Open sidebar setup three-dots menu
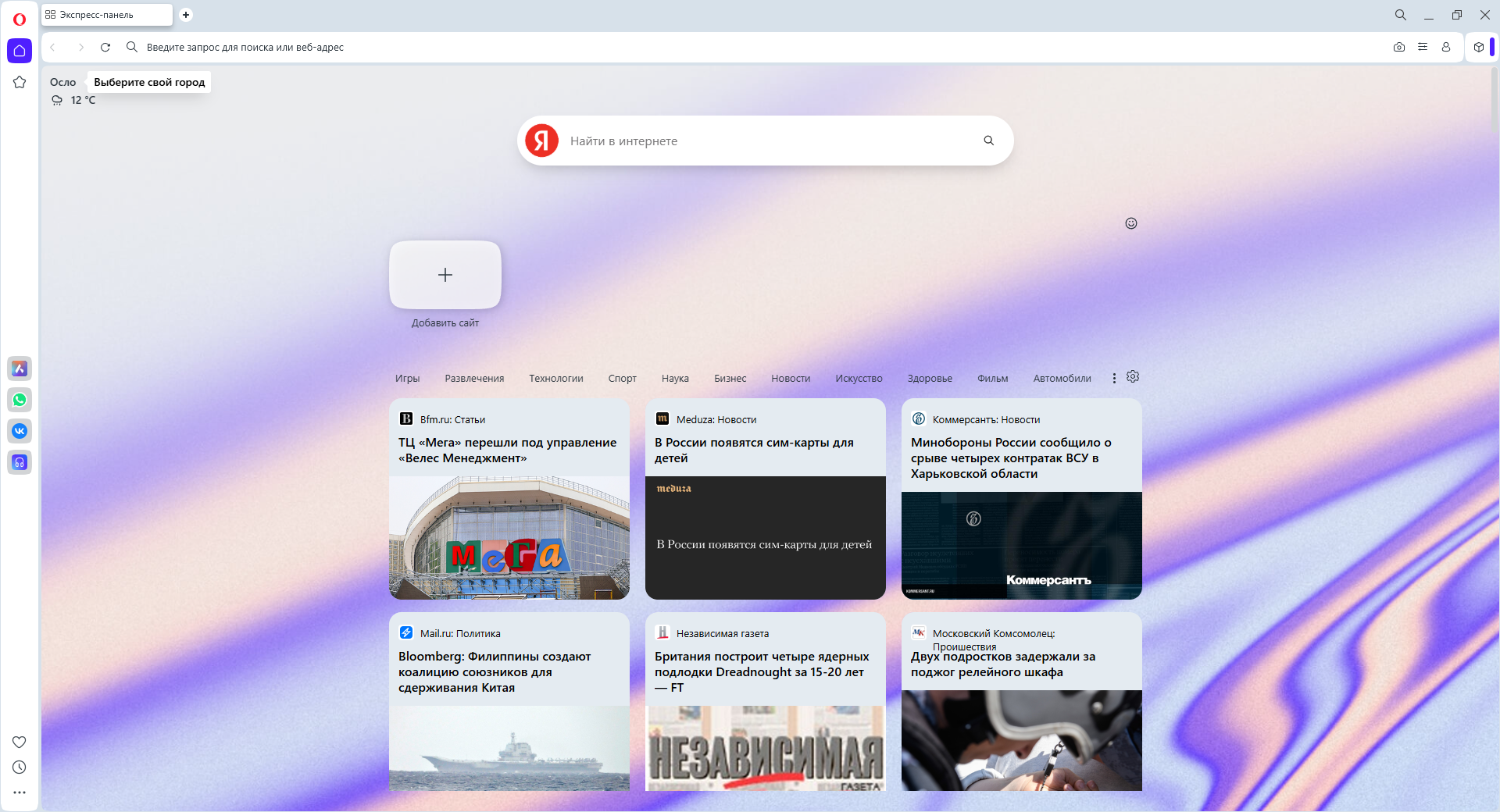The width and height of the screenshot is (1500, 812). pyautogui.click(x=20, y=792)
